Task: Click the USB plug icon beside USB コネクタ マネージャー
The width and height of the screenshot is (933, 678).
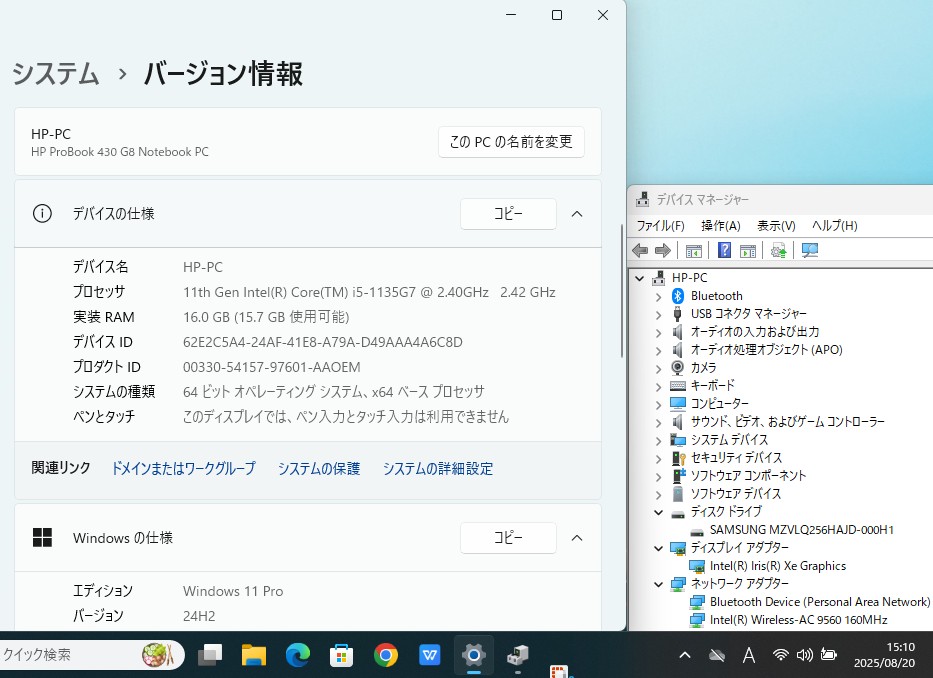Action: 677,314
